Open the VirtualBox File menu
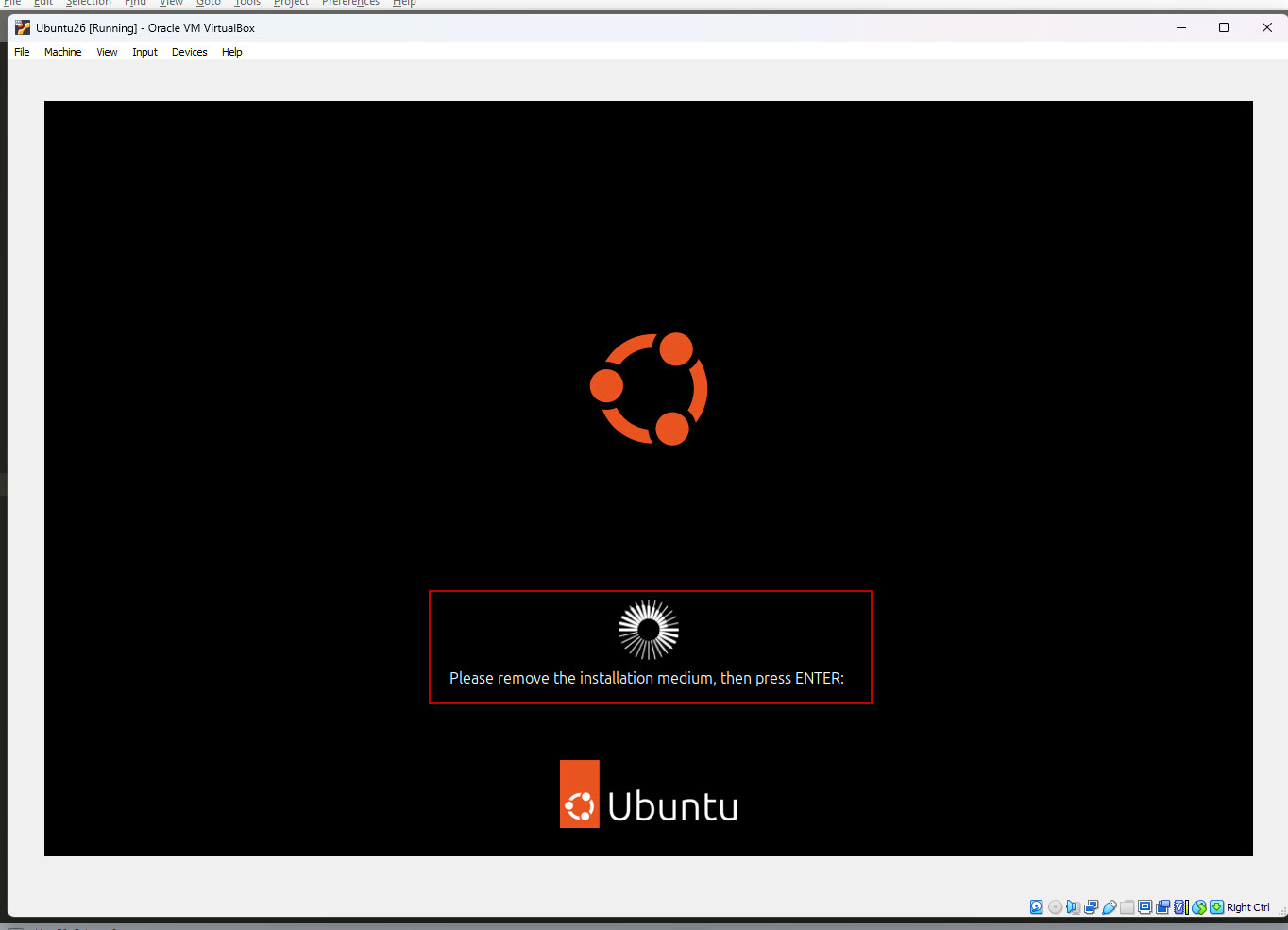Screen dimensions: 1288x930 point(22,52)
